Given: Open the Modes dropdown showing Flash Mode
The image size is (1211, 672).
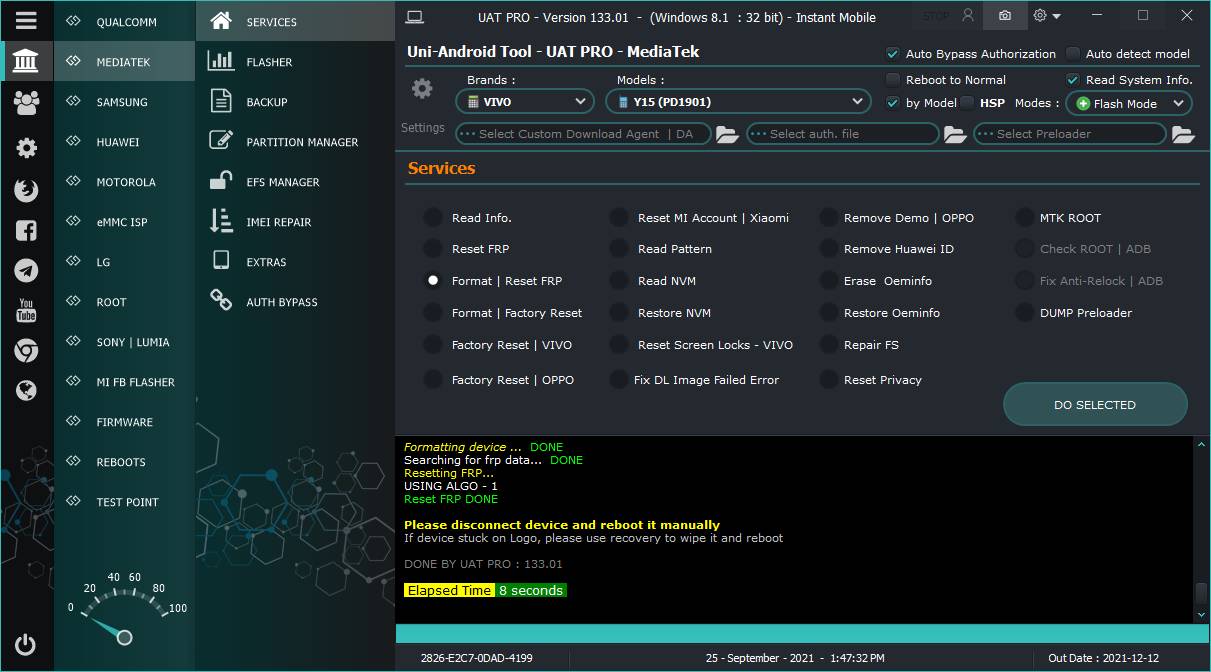Looking at the screenshot, I should (1129, 103).
